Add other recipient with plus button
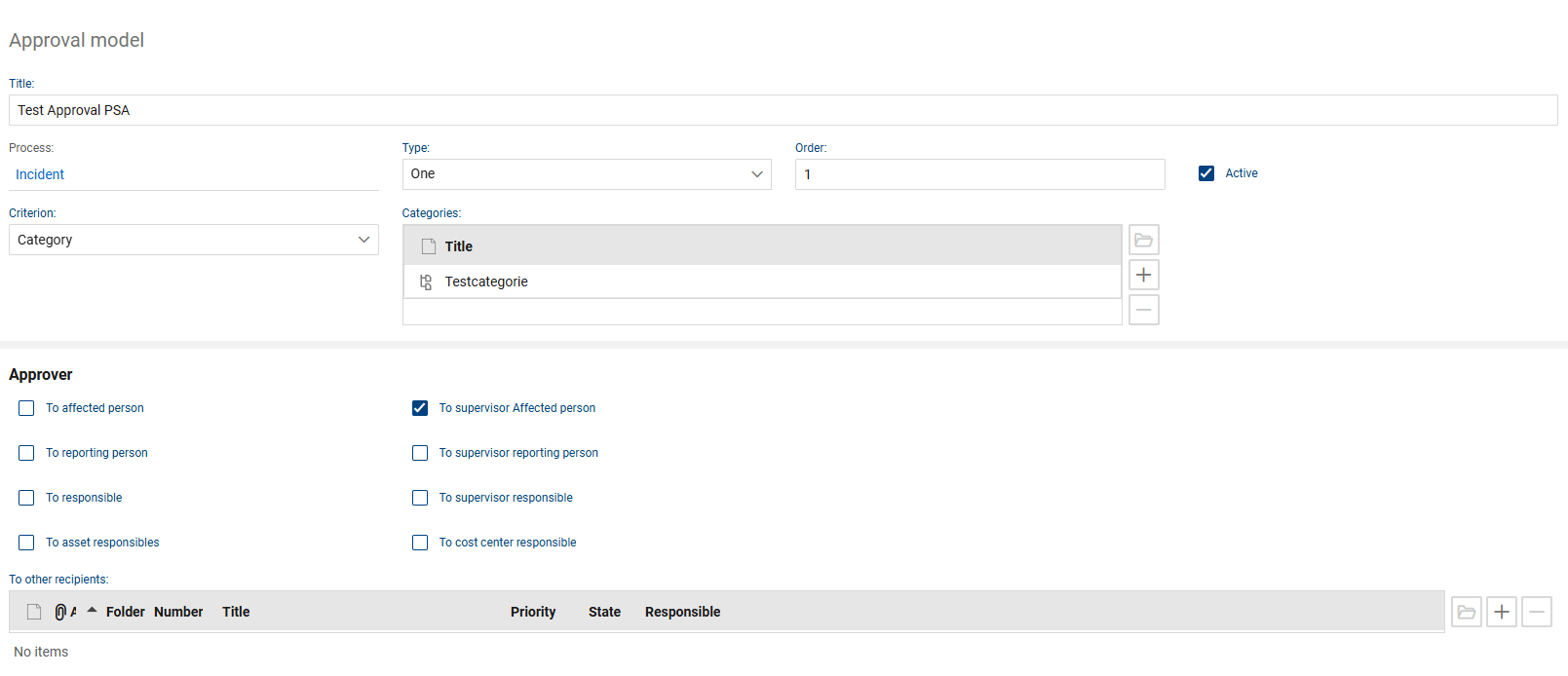 (x=1501, y=612)
